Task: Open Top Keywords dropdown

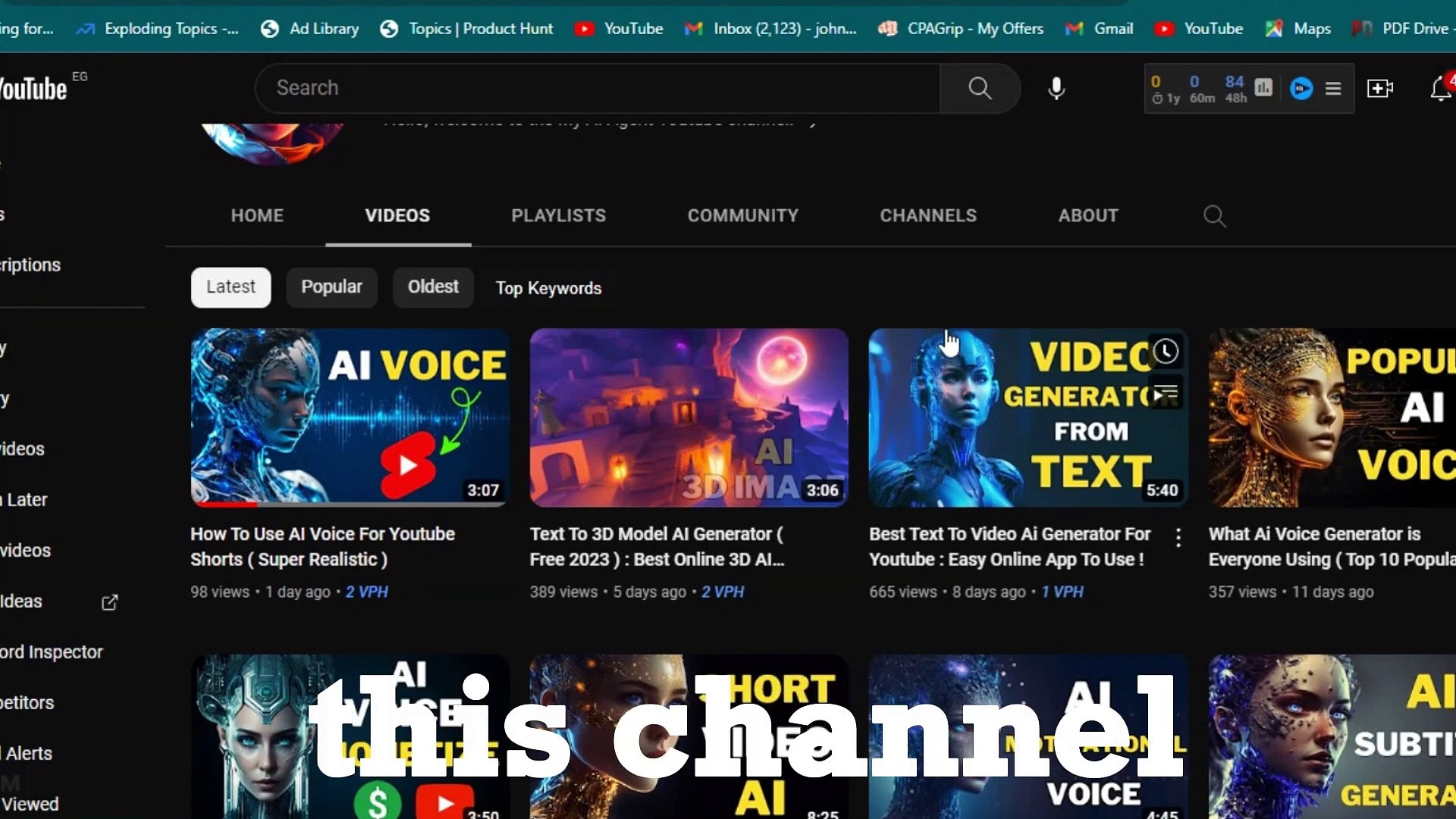Action: click(x=548, y=288)
